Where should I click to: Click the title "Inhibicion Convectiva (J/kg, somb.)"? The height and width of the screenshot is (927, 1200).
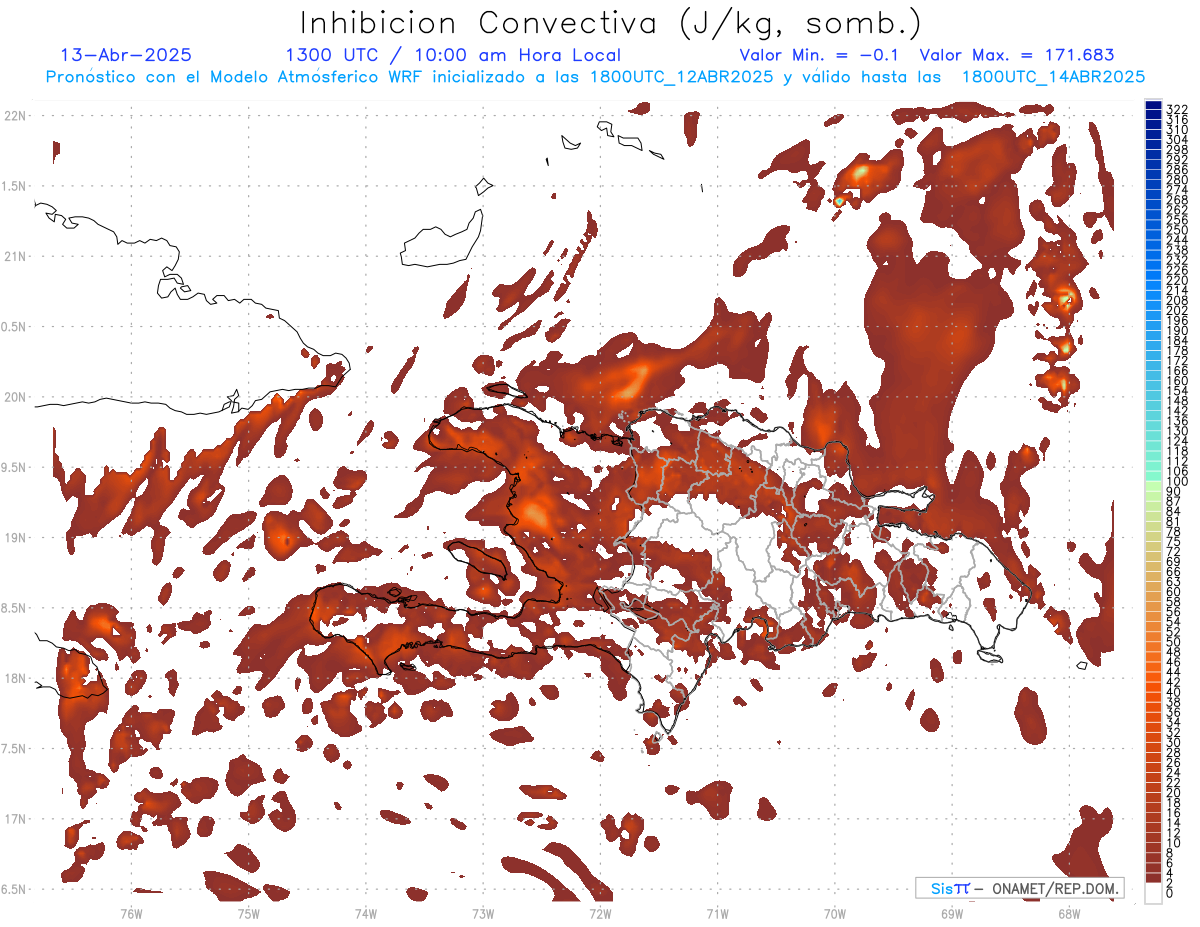point(611,23)
